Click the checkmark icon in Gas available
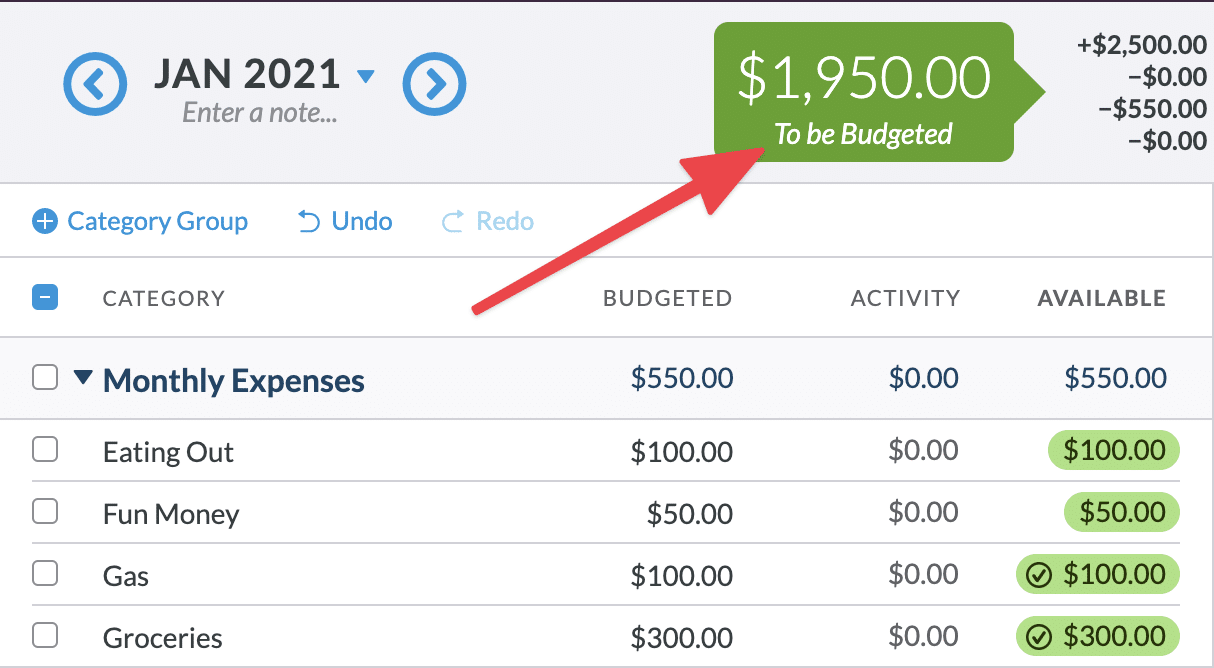This screenshot has height=668, width=1214. pyautogui.click(x=1040, y=575)
